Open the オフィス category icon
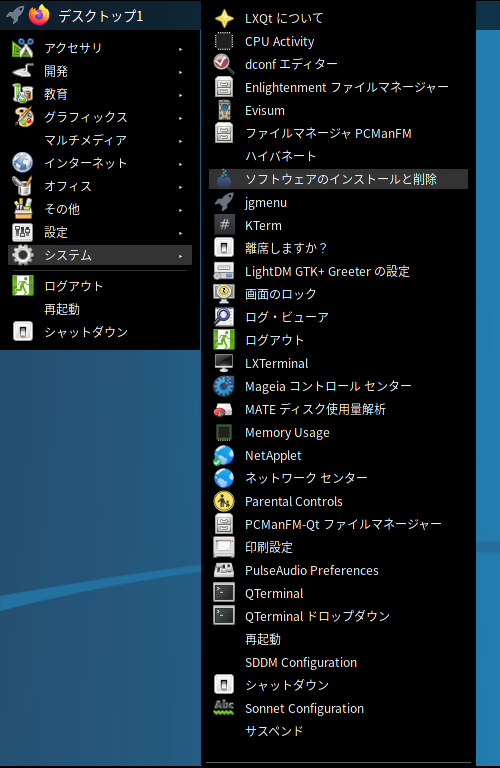The height and width of the screenshot is (768, 500). click(23, 186)
